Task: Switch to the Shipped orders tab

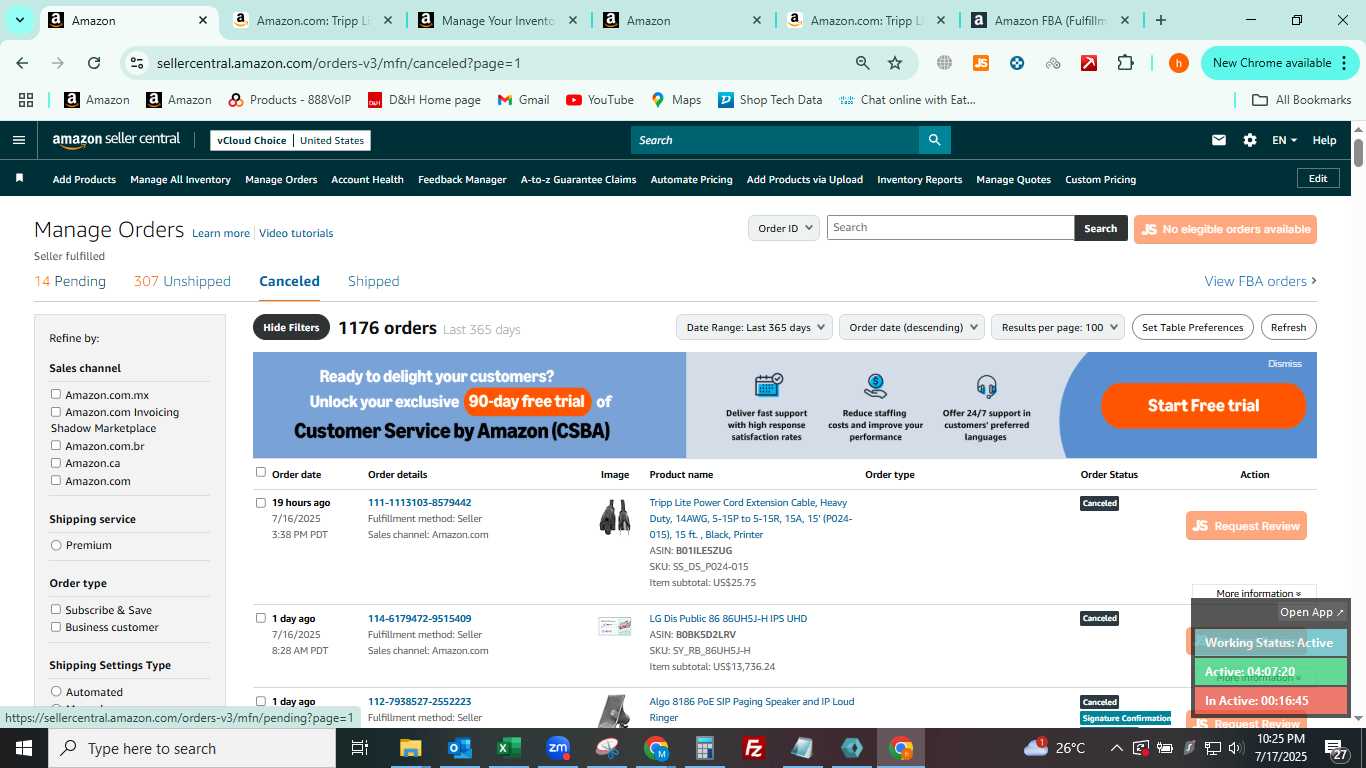Action: tap(374, 281)
